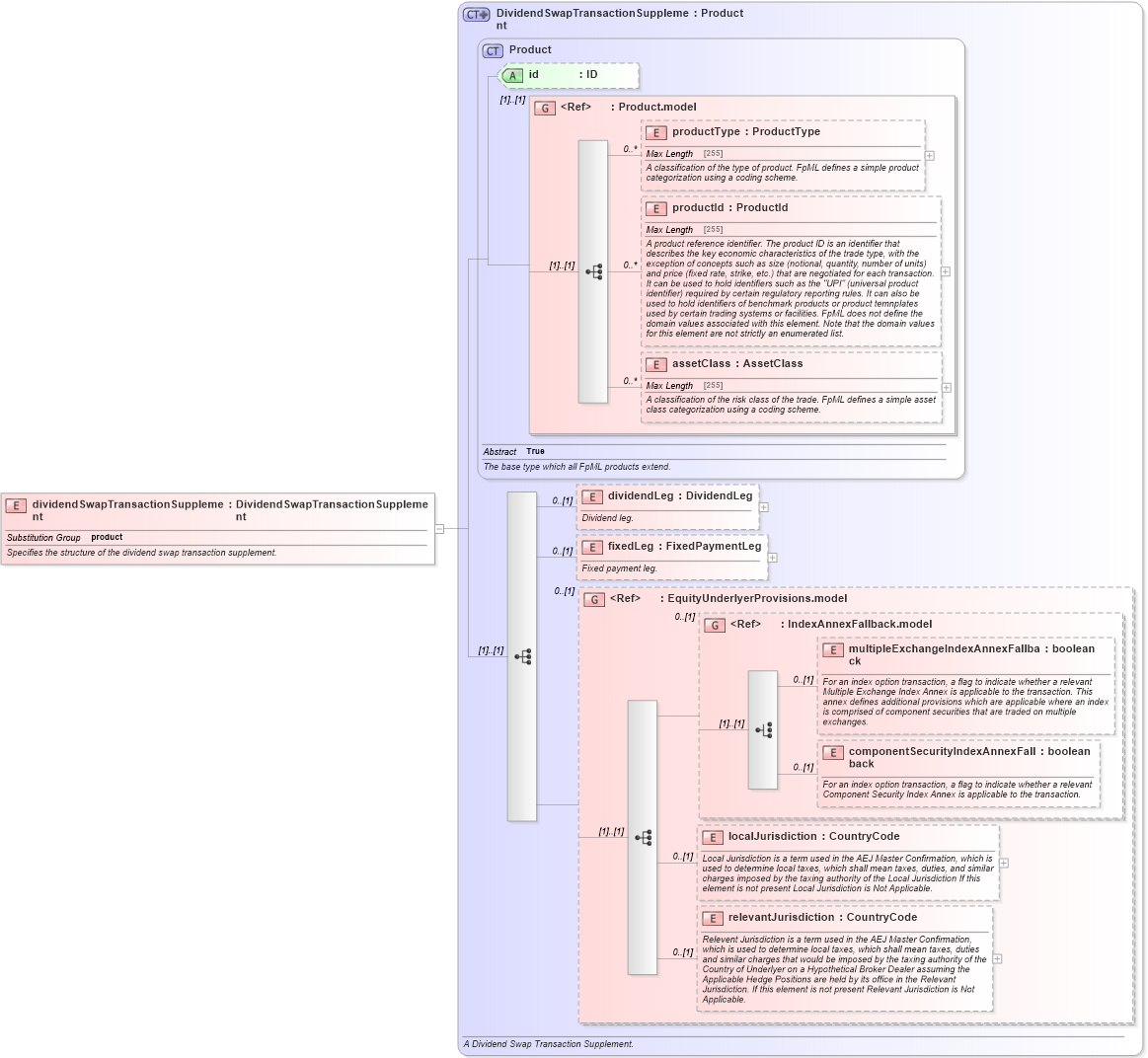Collapse the root dividendSwapTransactionSupplement element
1148x1058 pixels.
pos(439,529)
